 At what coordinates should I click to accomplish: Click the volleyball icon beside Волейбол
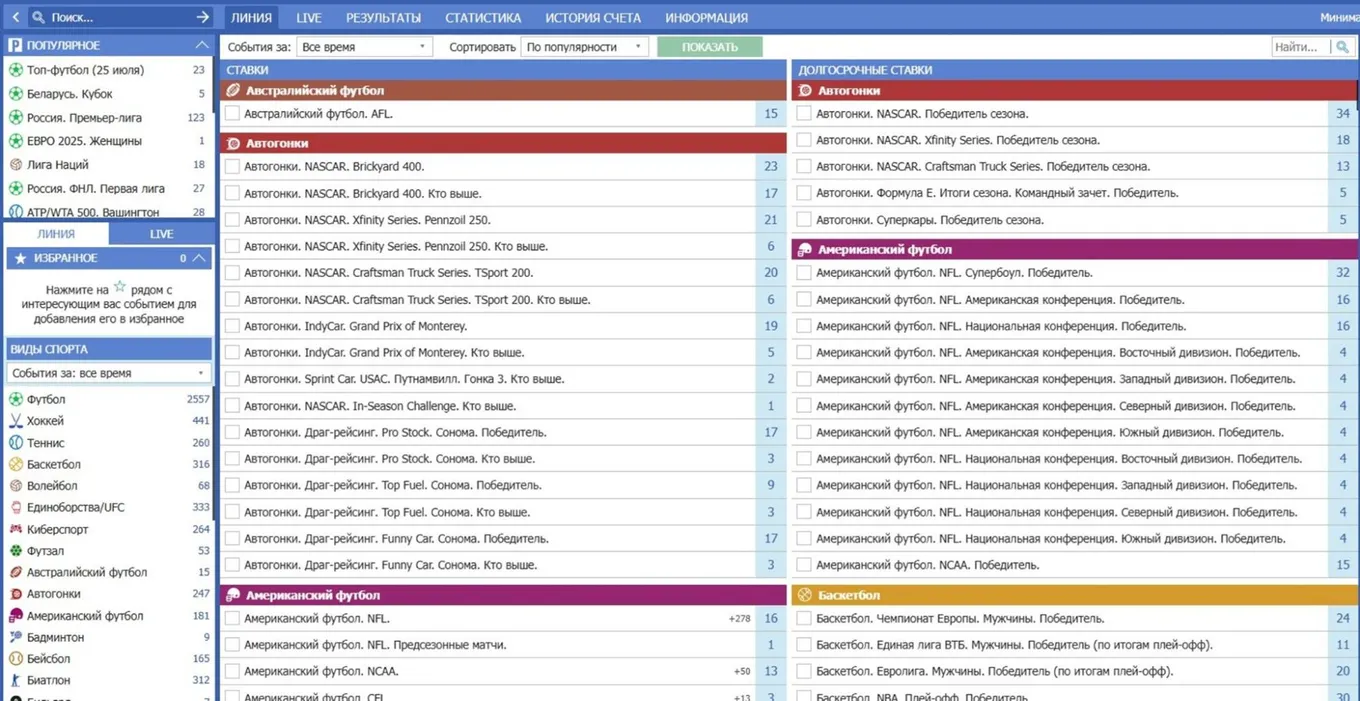click(x=16, y=486)
